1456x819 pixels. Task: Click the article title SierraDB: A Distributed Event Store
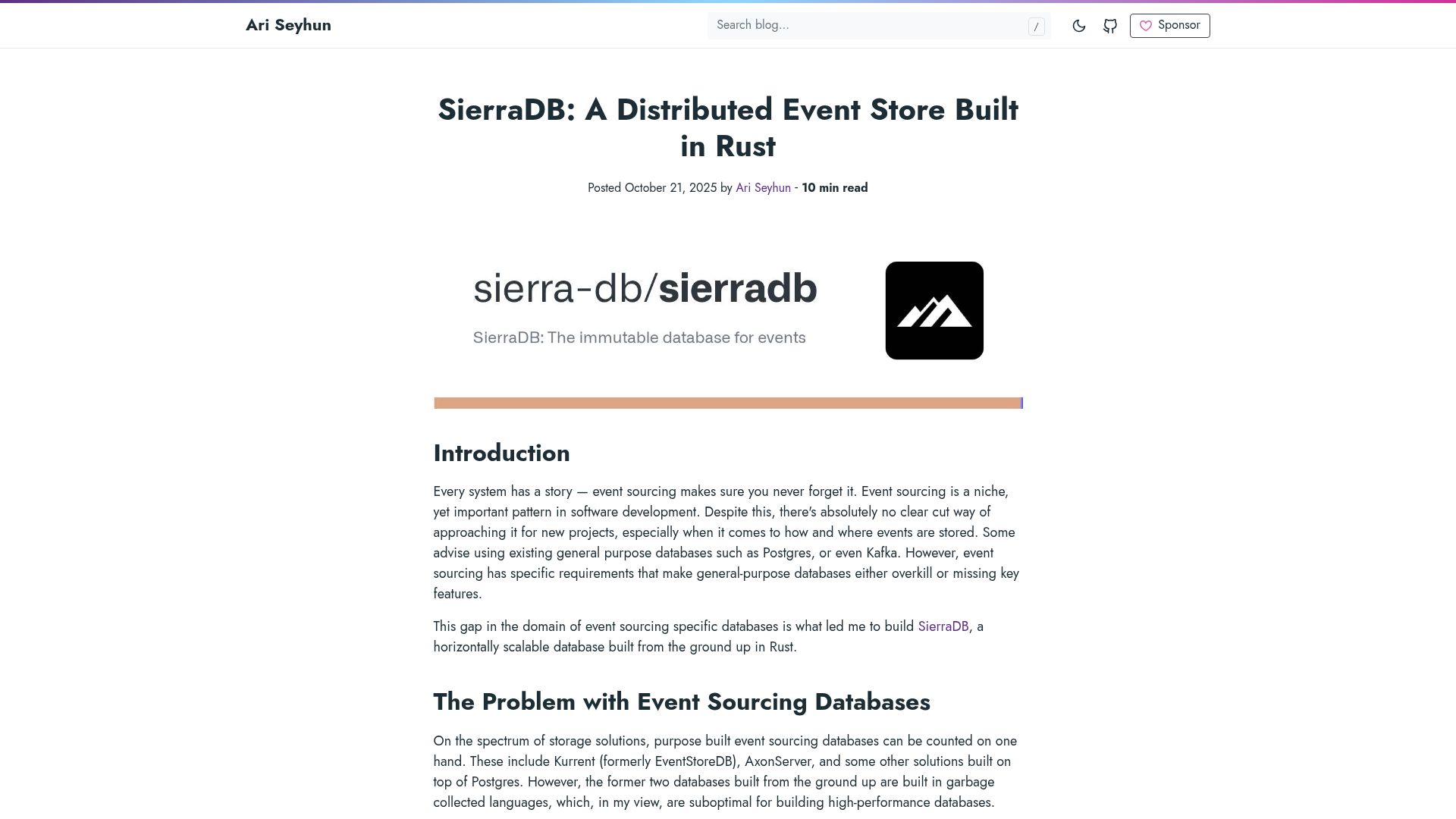[728, 127]
